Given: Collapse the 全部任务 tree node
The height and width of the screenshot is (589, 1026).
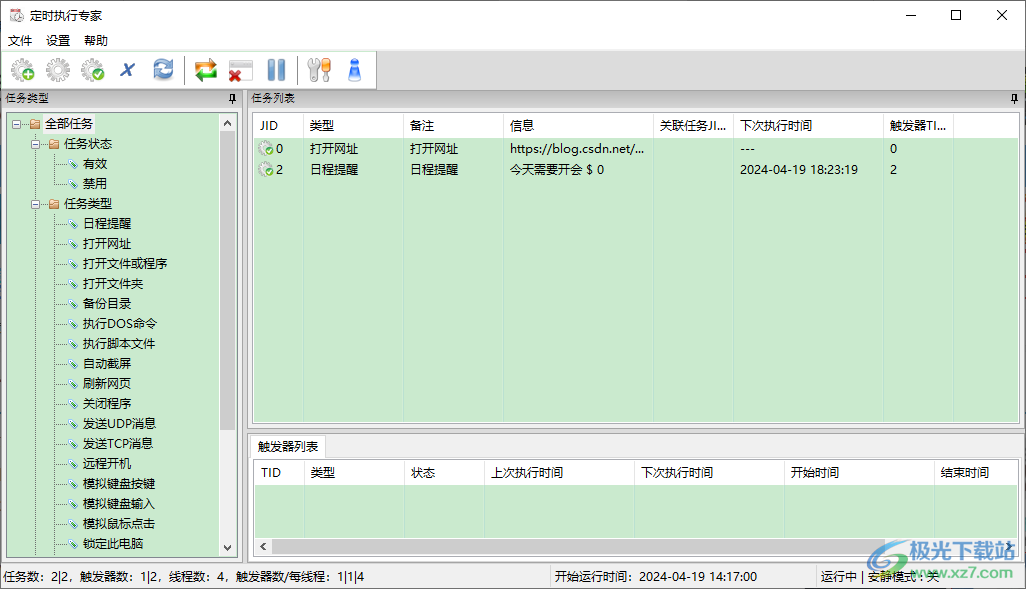Looking at the screenshot, I should tap(17, 124).
